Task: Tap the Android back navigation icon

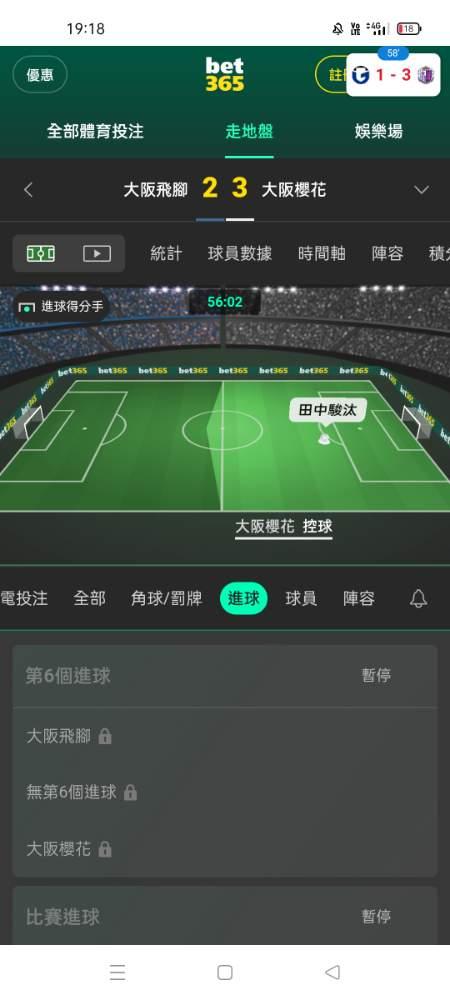Action: pos(332,972)
